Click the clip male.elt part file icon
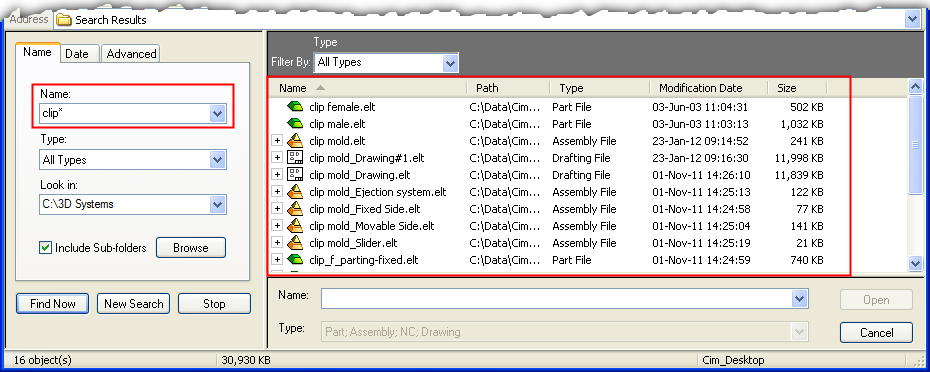Viewport: 930px width, 372px height. tap(295, 124)
